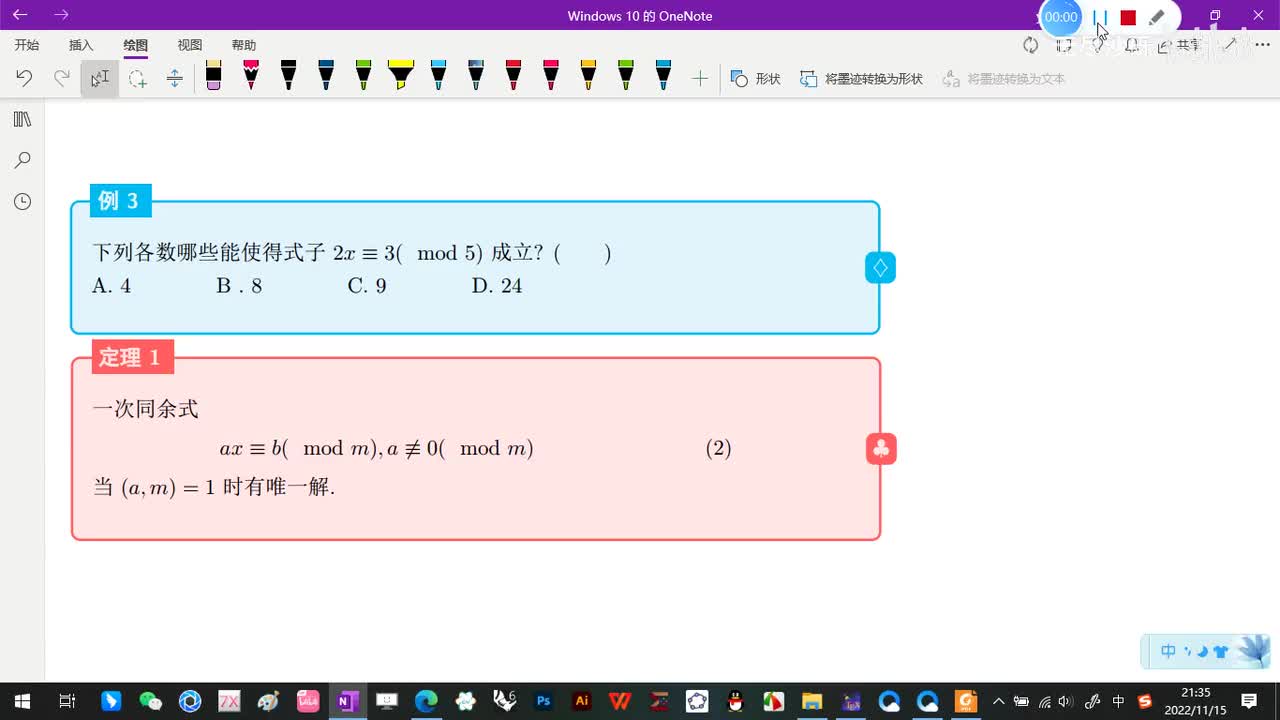Image resolution: width=1280 pixels, height=720 pixels.
Task: Open the volume control in the tray
Action: 1066,701
